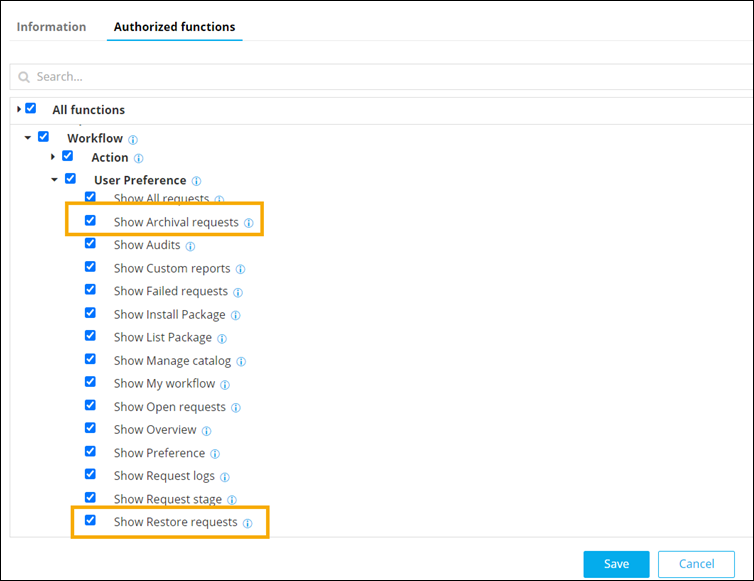Expand the All functions tree arrow
The width and height of the screenshot is (754, 581).
coord(19,109)
